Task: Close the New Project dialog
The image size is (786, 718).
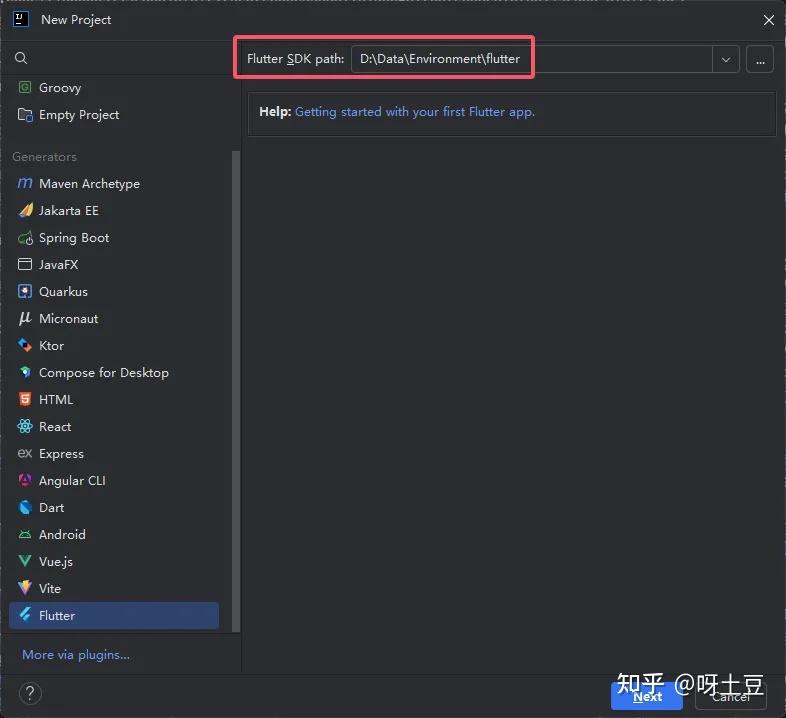Action: (x=768, y=20)
